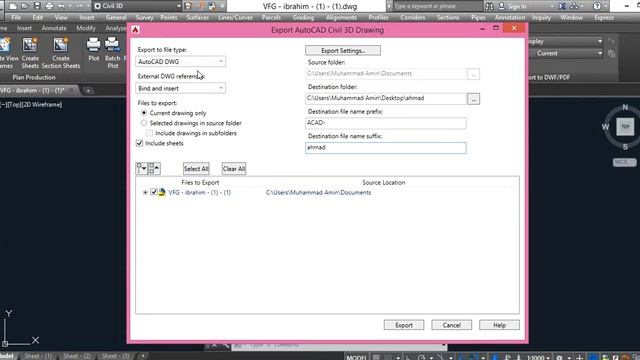This screenshot has width=640, height=360.
Task: Open Export to file type dropdown
Action: pos(180,61)
